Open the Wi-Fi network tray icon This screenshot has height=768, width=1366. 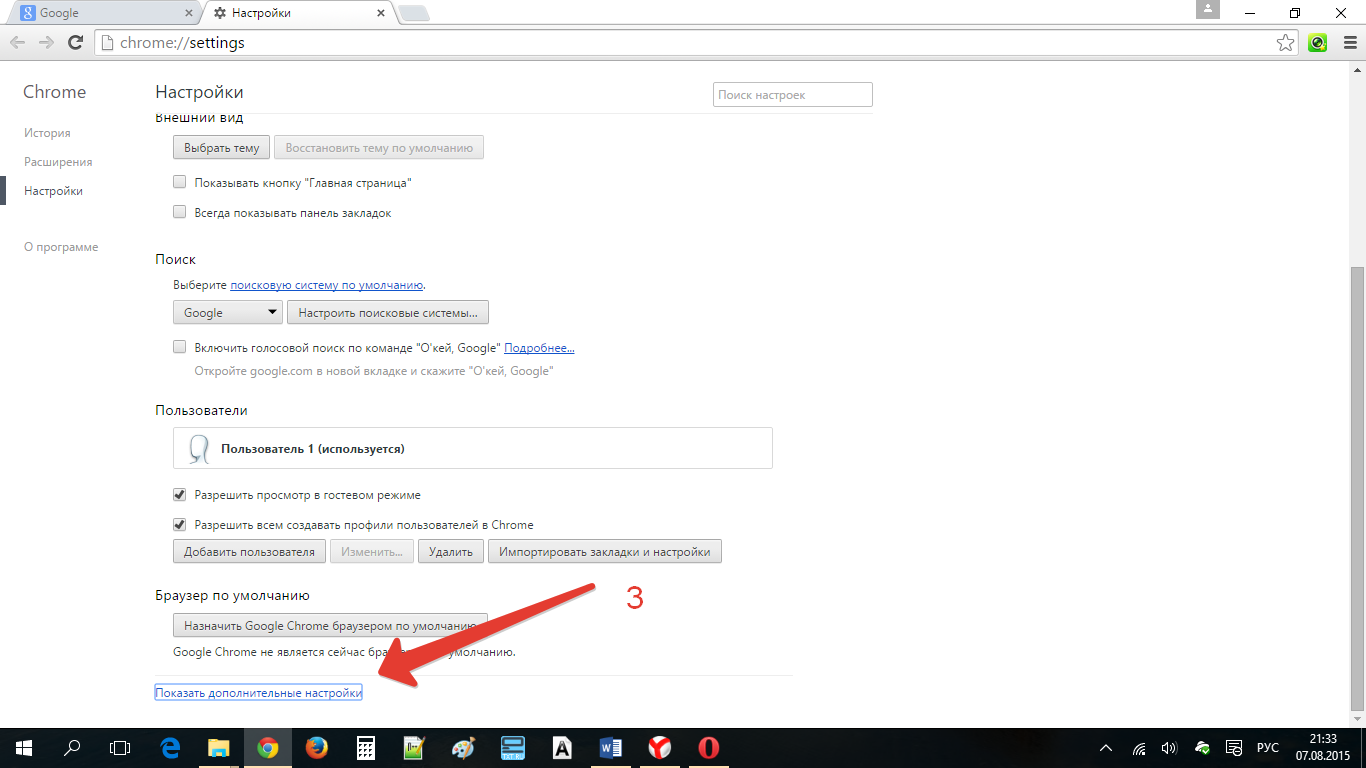tap(1139, 748)
